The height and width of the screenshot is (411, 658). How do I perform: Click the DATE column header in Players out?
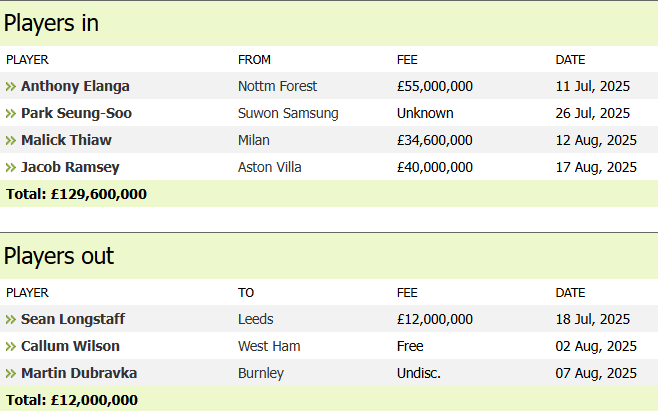pyautogui.click(x=570, y=293)
